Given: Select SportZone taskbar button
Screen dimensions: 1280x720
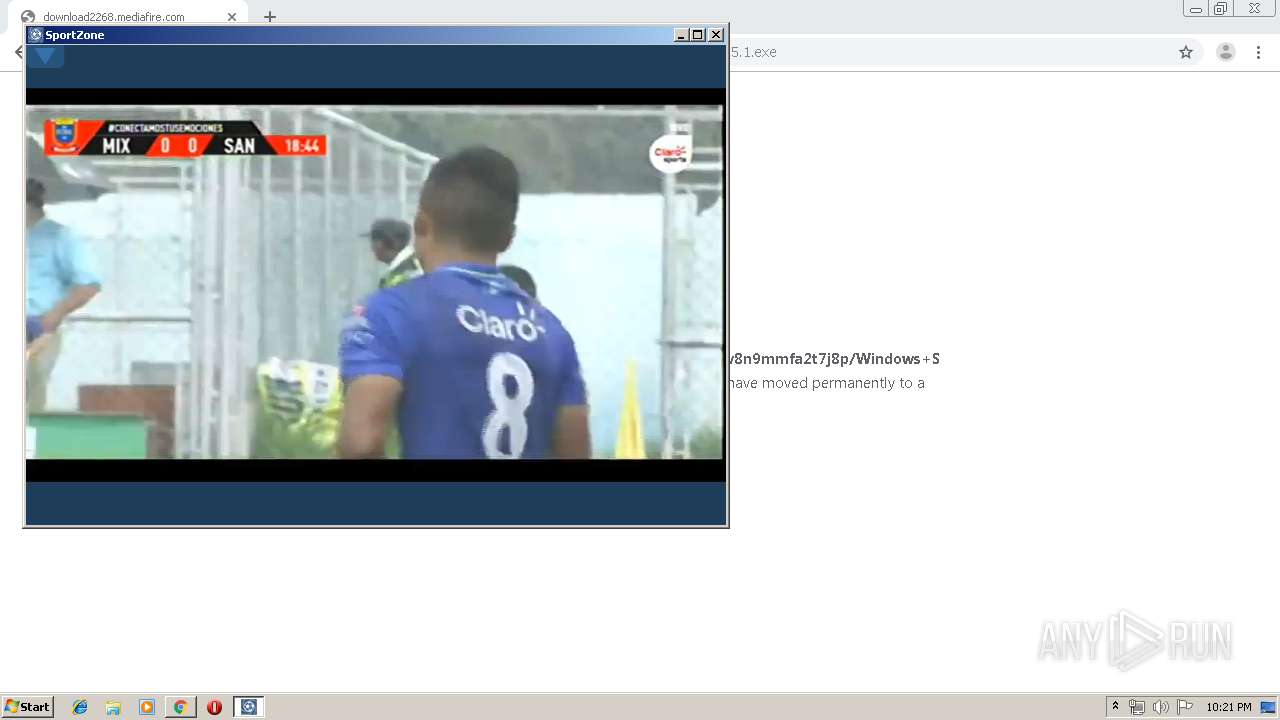Looking at the screenshot, I should 249,707.
